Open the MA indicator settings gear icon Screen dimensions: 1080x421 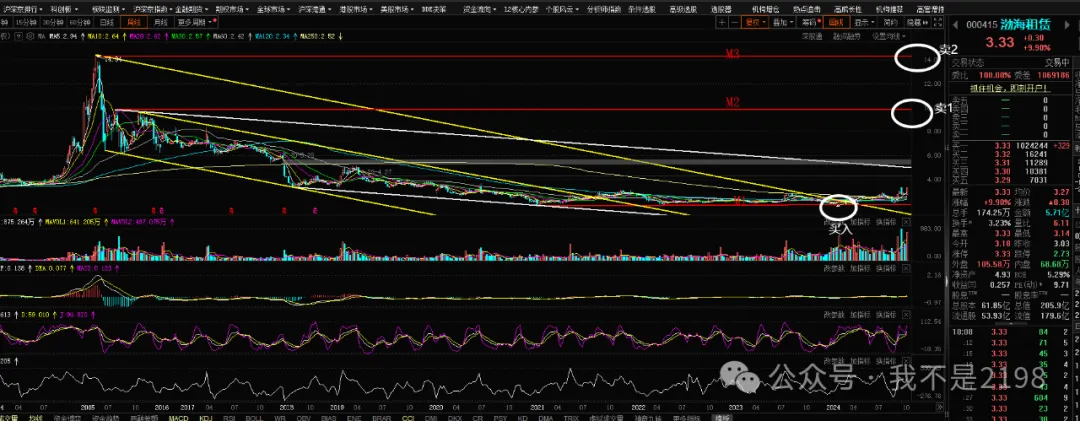click(x=30, y=36)
